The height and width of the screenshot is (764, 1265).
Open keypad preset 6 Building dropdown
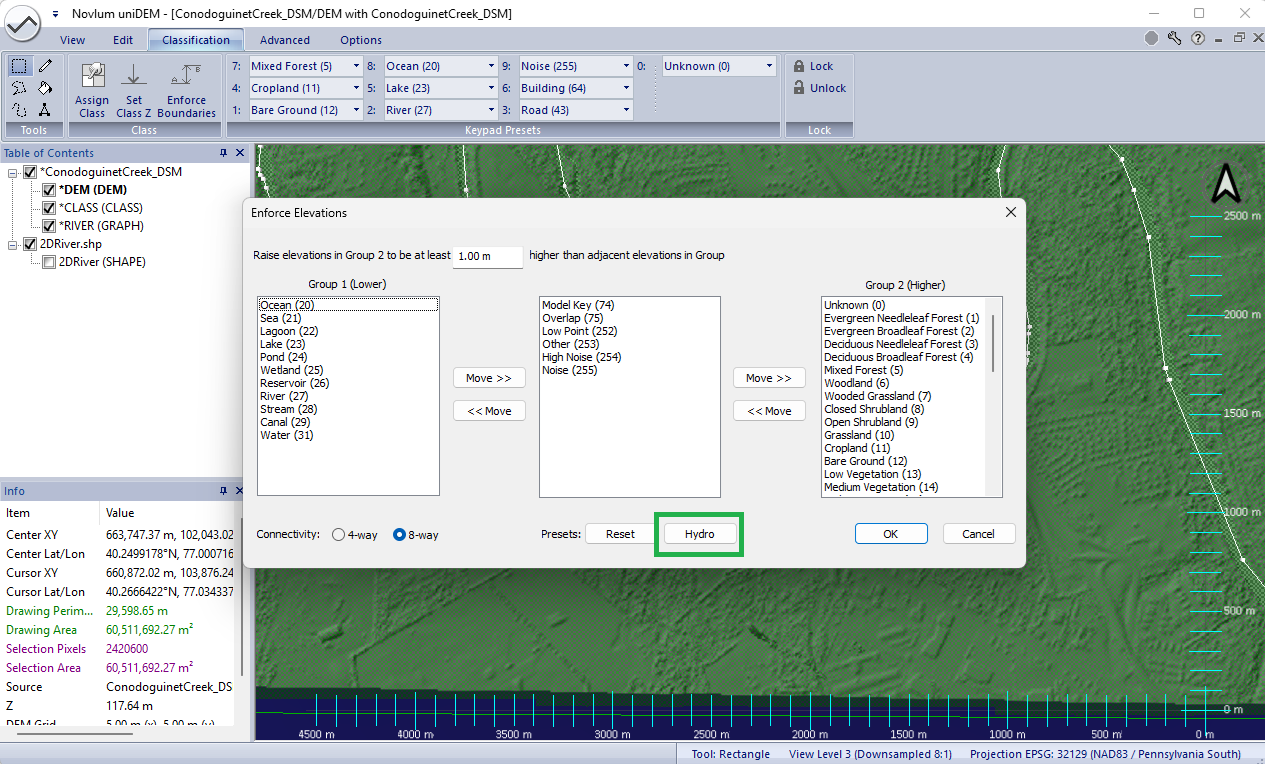(626, 88)
